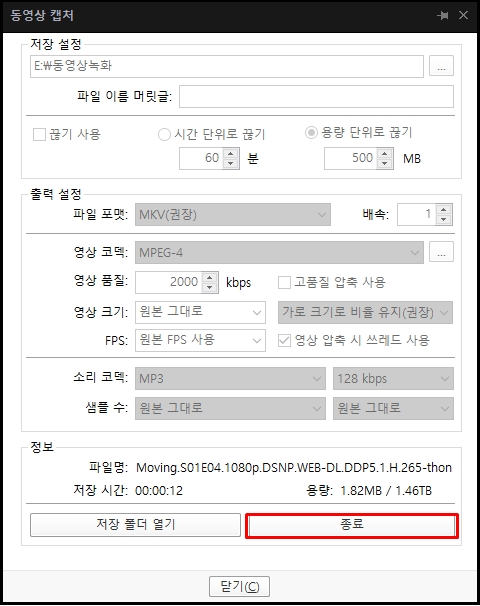
Task: Stop recording with the 종료 button
Action: point(352,525)
